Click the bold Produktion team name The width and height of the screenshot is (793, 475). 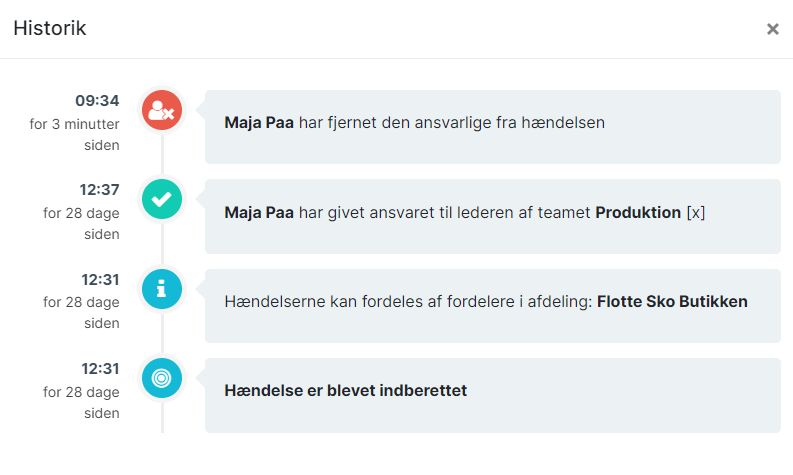pyautogui.click(x=638, y=212)
